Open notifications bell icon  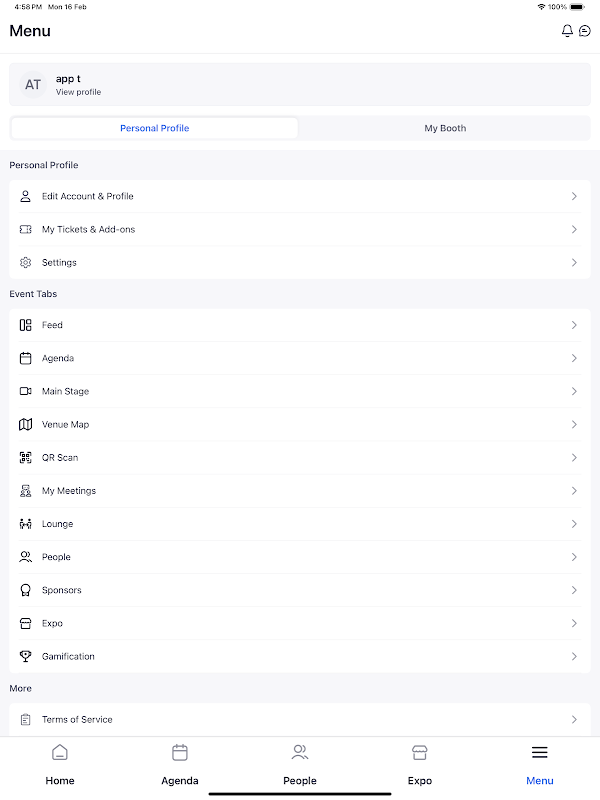pos(567,31)
